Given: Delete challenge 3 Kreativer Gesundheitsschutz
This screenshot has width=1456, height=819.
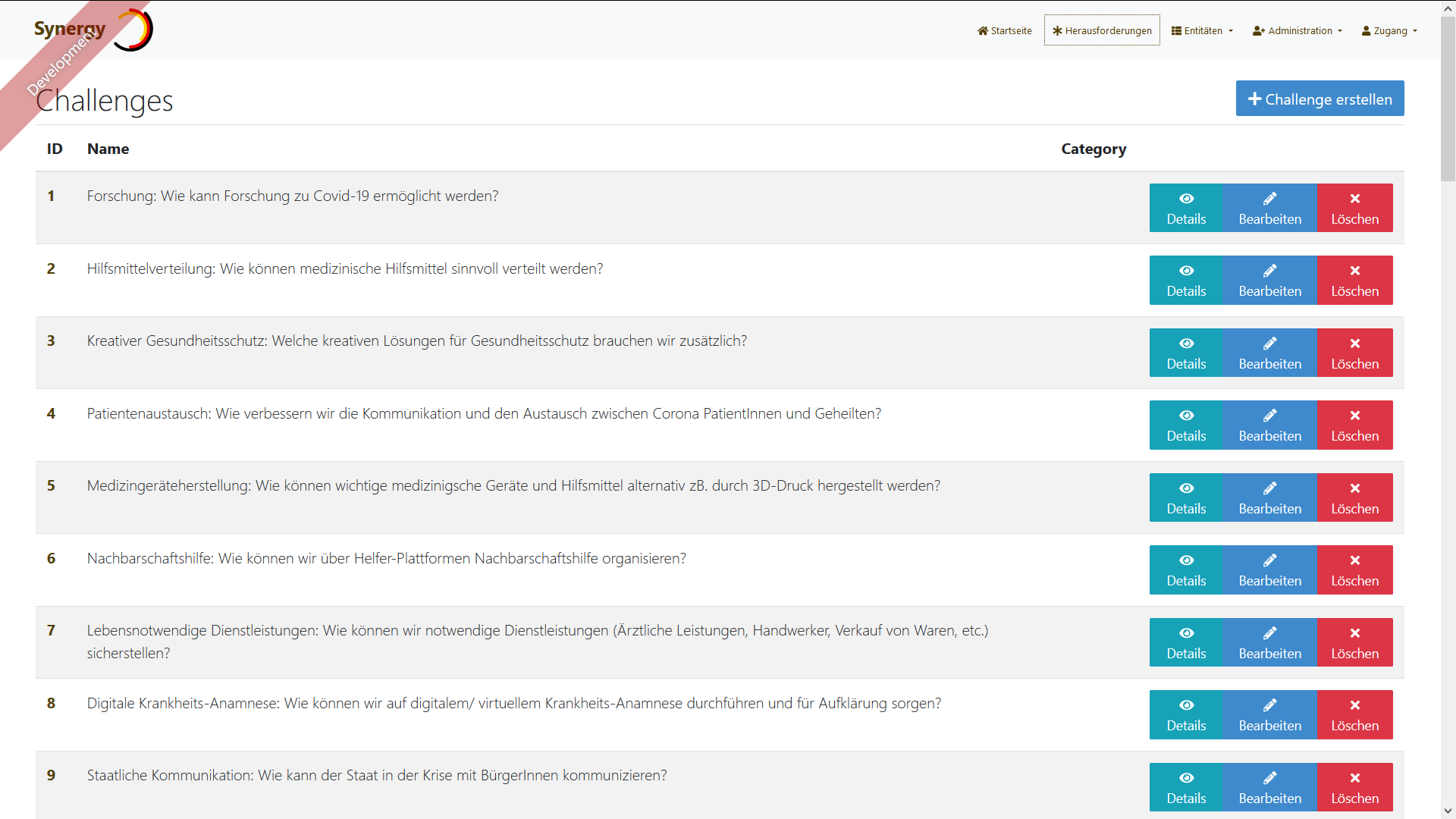Looking at the screenshot, I should click(x=1354, y=353).
